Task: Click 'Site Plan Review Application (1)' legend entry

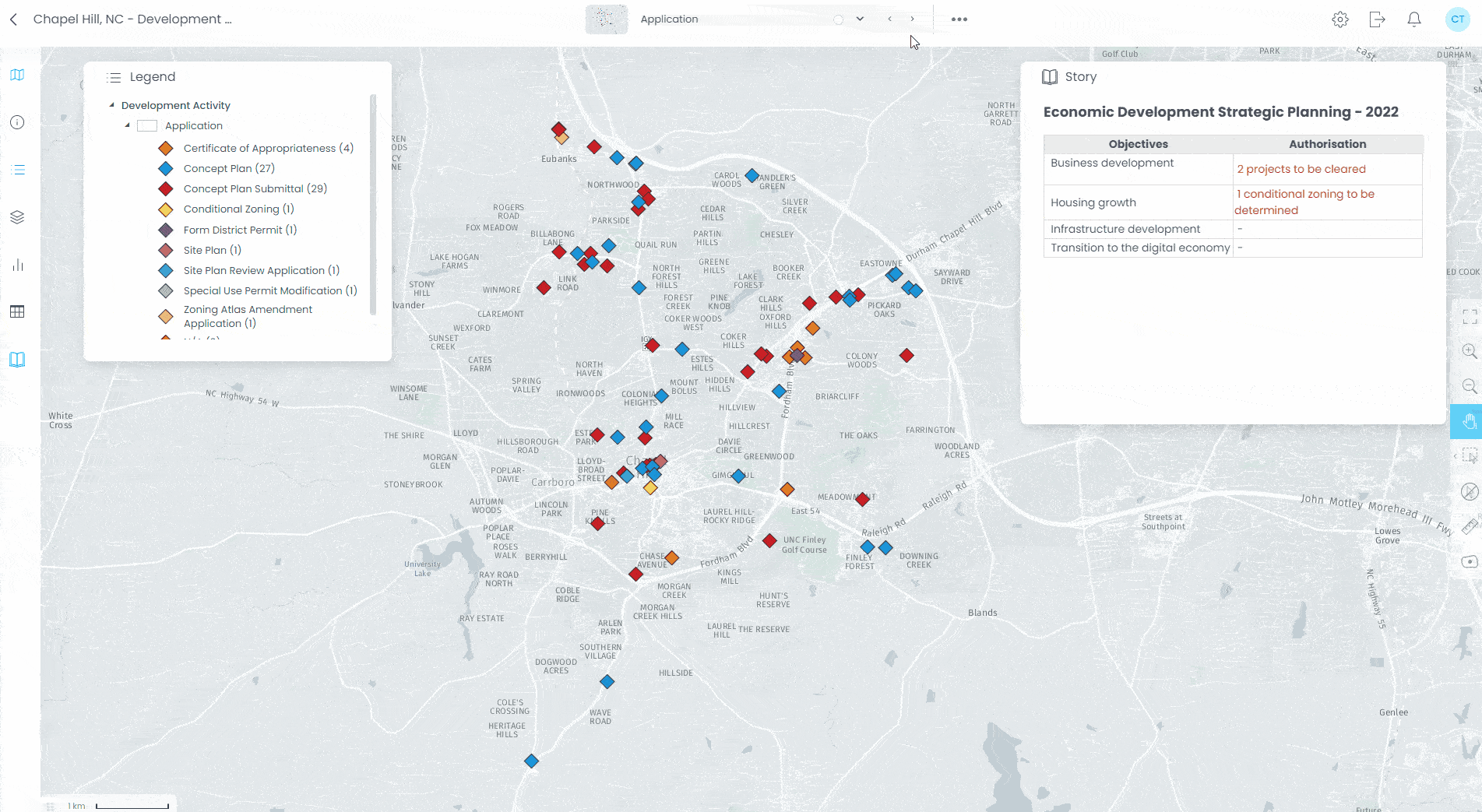Action: pos(262,271)
